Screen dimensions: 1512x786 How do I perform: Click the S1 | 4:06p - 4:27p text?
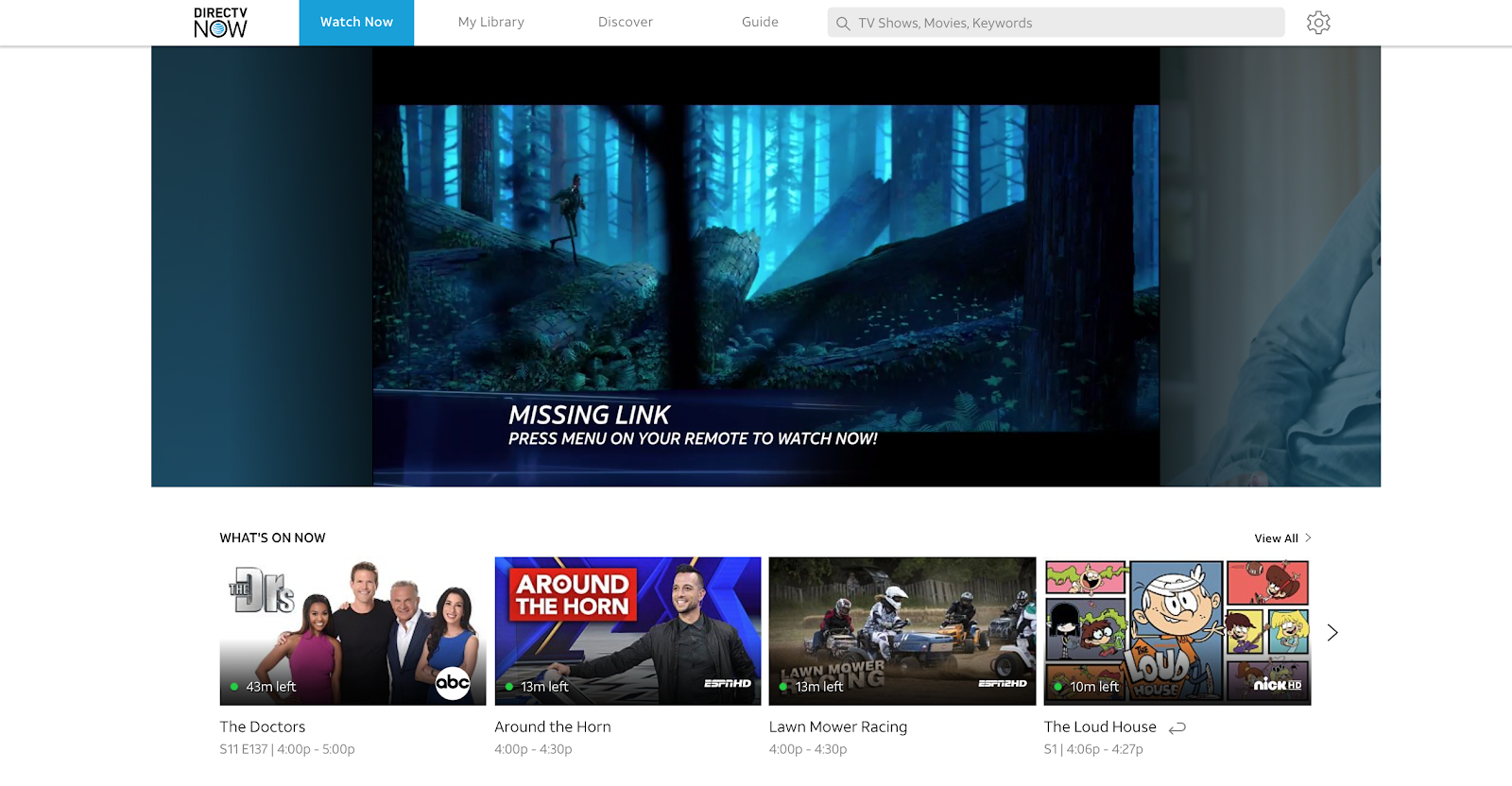tap(1093, 749)
